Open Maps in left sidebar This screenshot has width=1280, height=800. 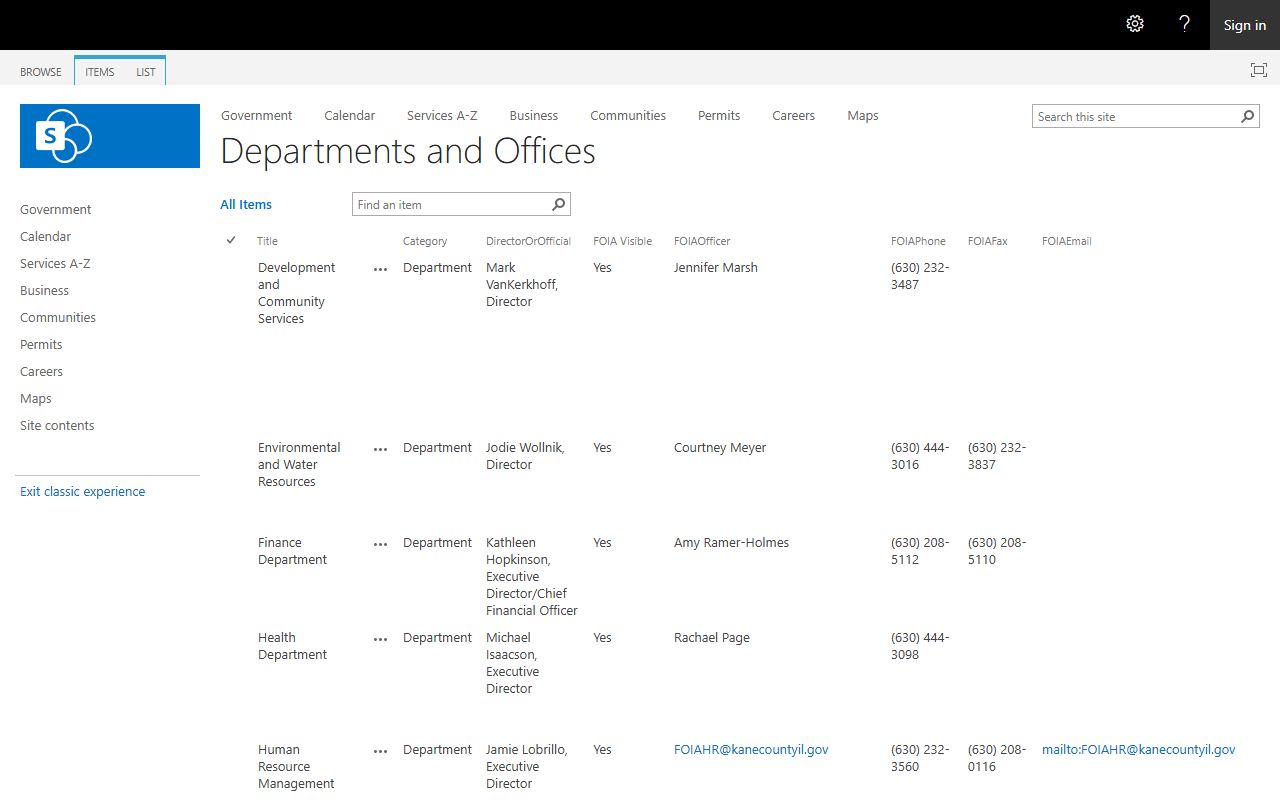point(36,399)
